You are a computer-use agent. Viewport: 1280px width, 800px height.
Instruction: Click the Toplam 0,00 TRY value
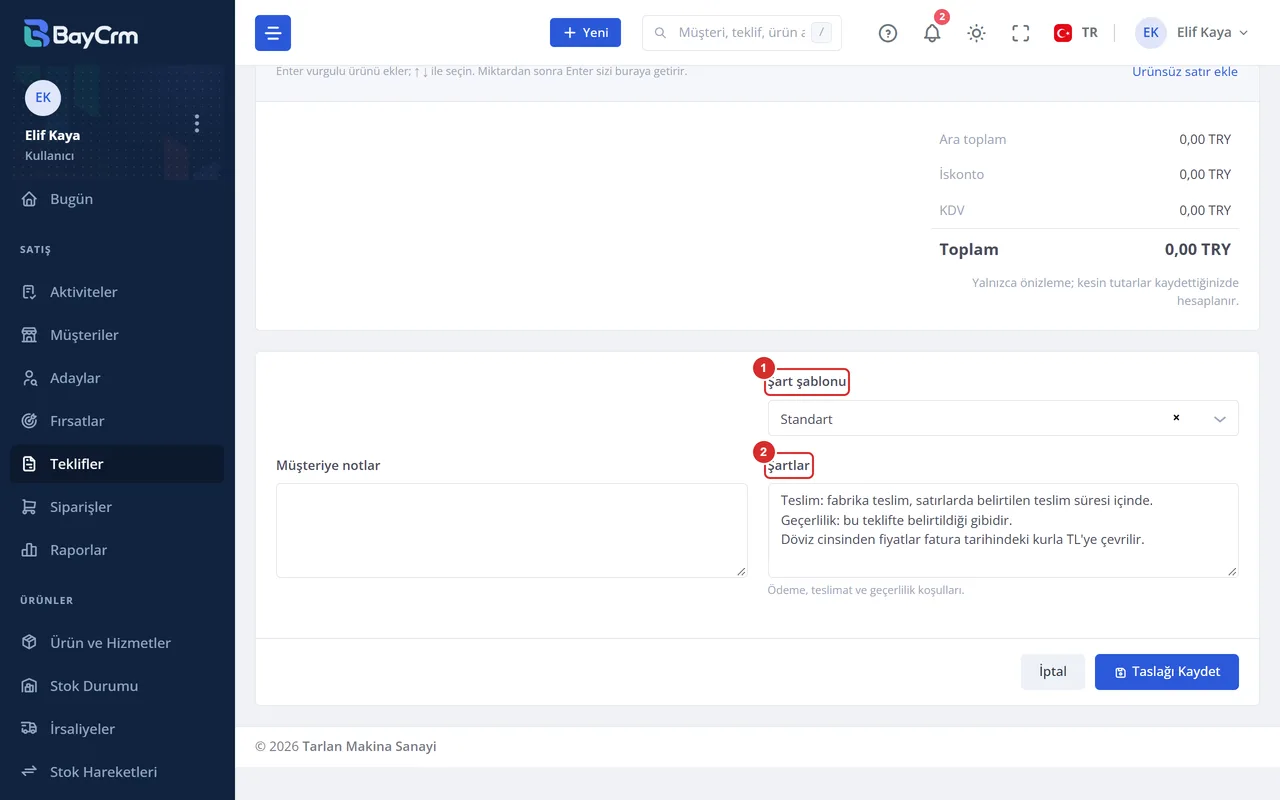tap(1198, 249)
